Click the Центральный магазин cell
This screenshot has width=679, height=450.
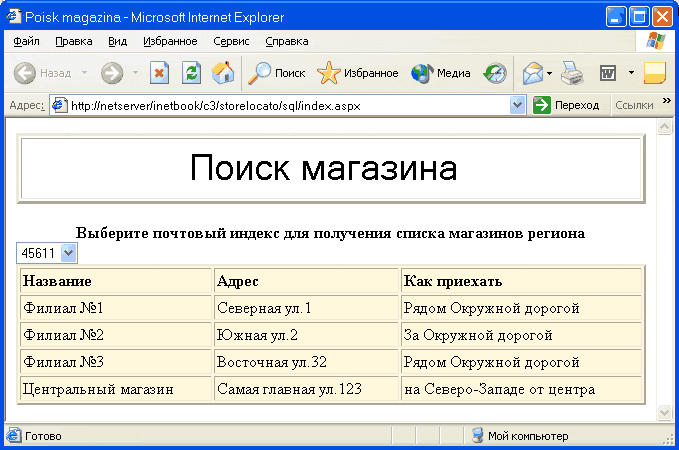point(116,389)
